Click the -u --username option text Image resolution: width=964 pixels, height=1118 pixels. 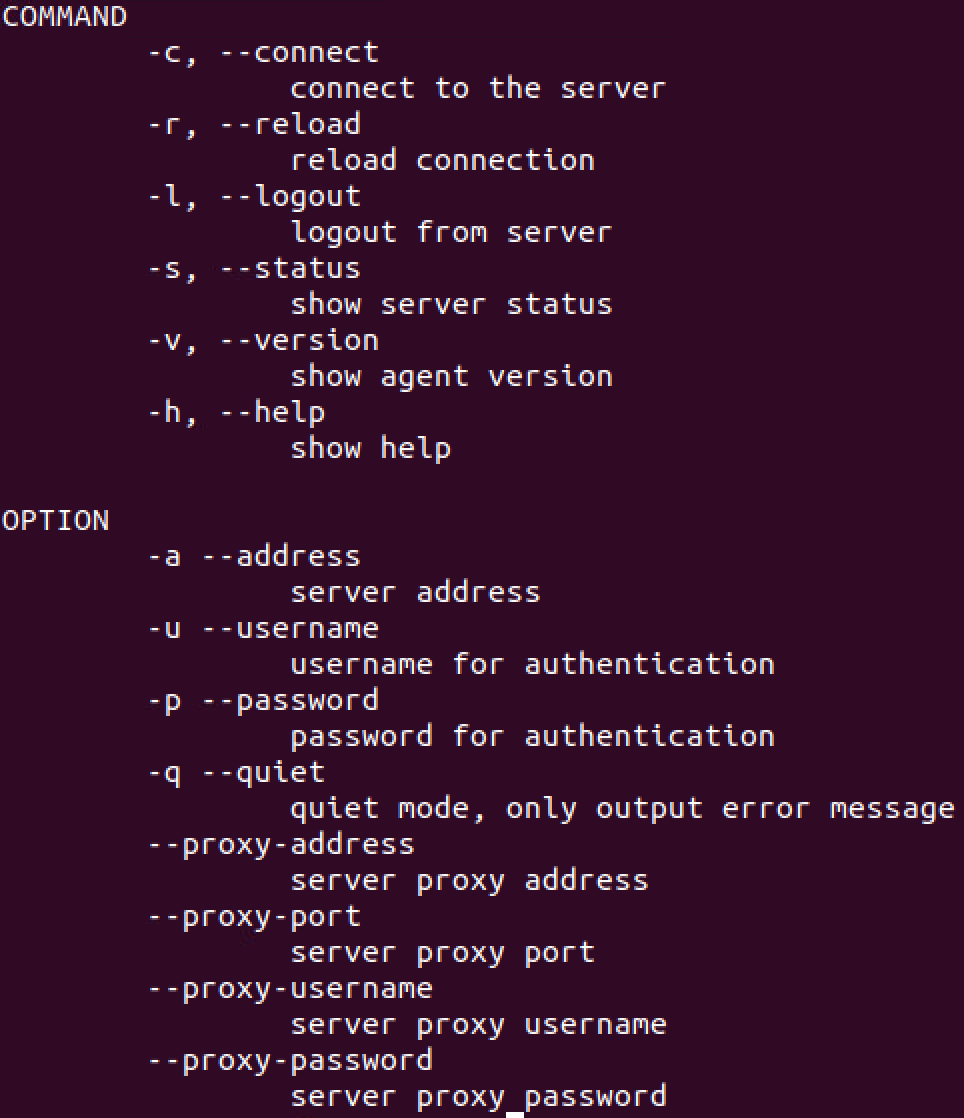(263, 629)
